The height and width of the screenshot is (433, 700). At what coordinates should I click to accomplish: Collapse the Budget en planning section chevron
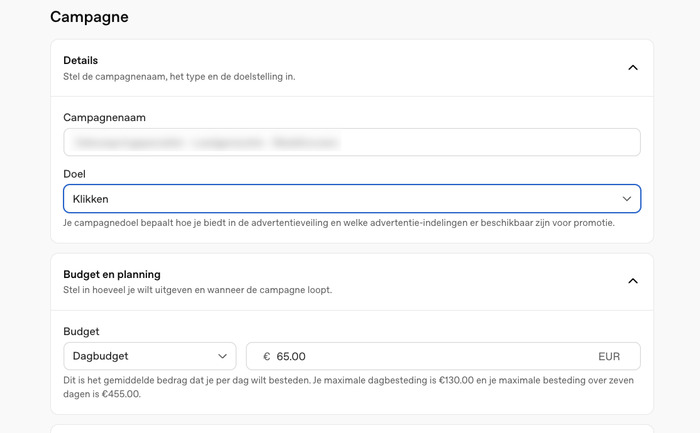click(x=633, y=281)
